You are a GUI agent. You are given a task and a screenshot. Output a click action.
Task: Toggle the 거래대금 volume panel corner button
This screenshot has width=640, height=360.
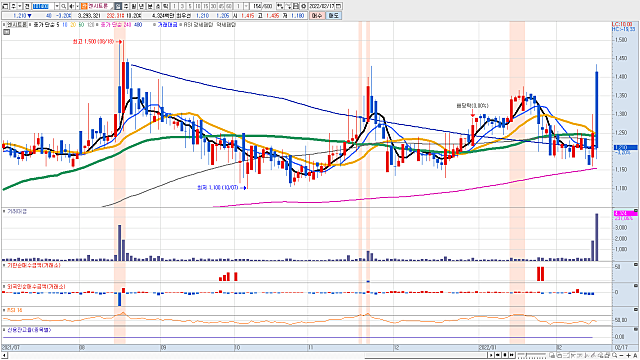pyautogui.click(x=636, y=211)
